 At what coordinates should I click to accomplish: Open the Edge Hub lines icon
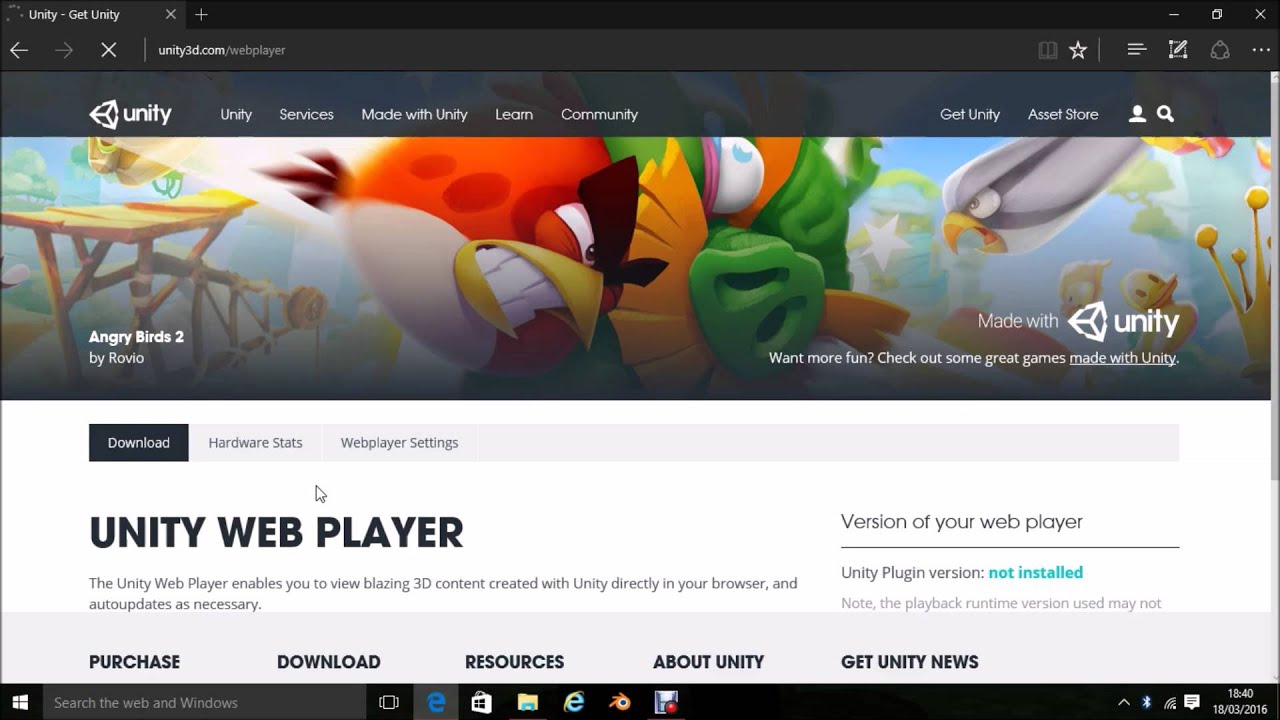click(x=1136, y=49)
